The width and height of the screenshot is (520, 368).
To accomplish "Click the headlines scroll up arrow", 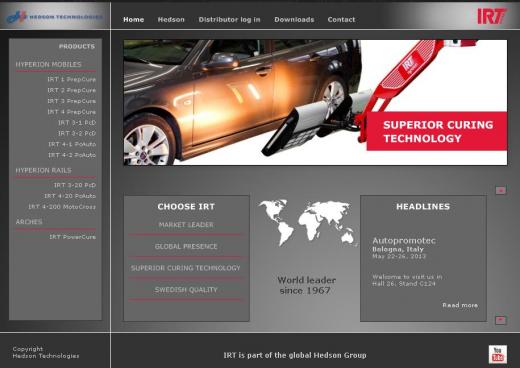I will pos(500,190).
